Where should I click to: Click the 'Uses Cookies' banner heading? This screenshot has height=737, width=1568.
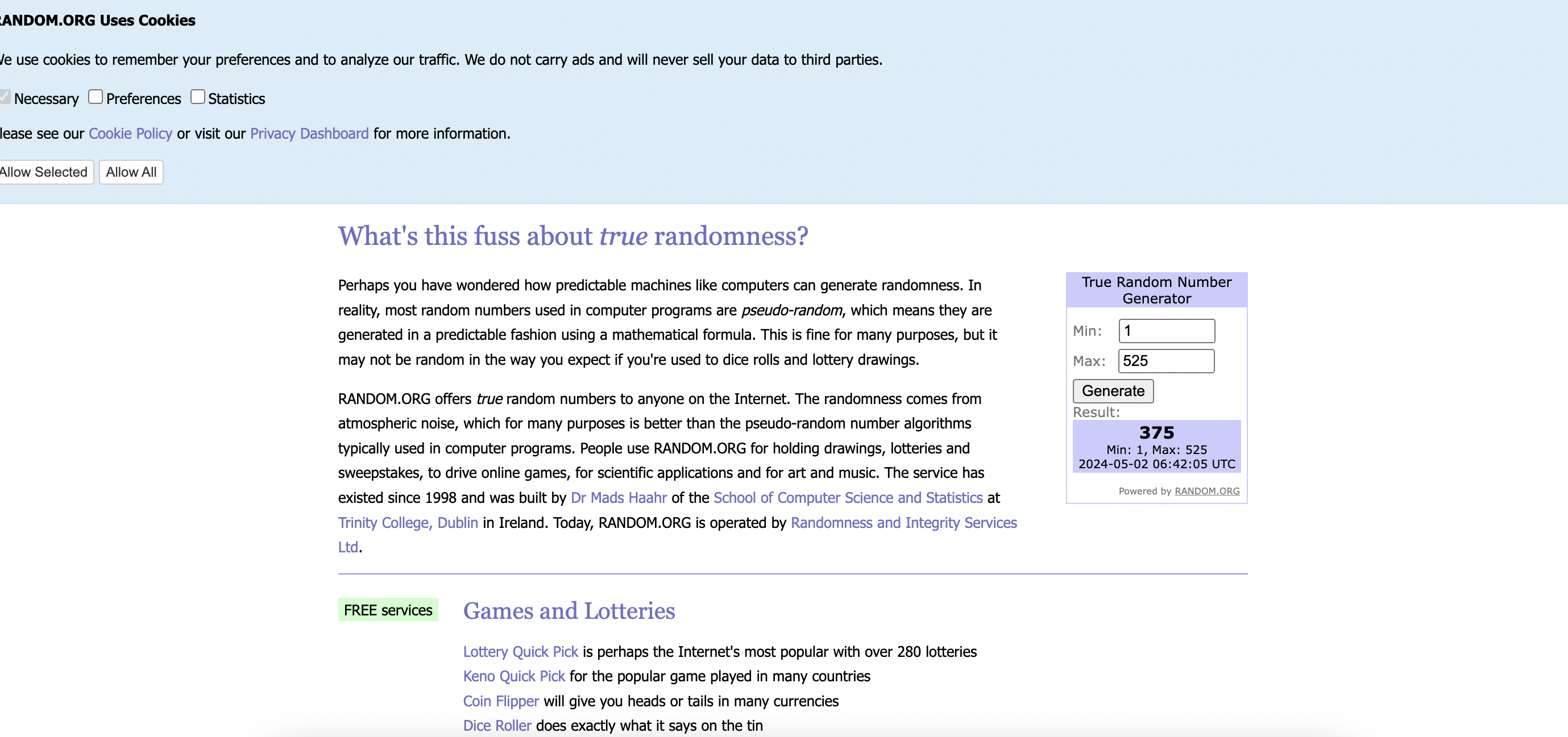pyautogui.click(x=97, y=20)
